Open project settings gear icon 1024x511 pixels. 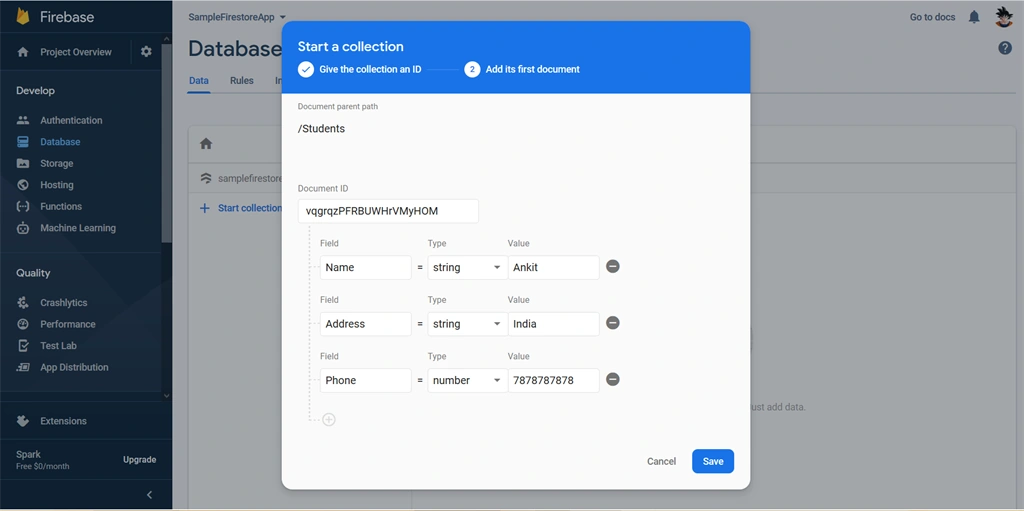[x=146, y=52]
